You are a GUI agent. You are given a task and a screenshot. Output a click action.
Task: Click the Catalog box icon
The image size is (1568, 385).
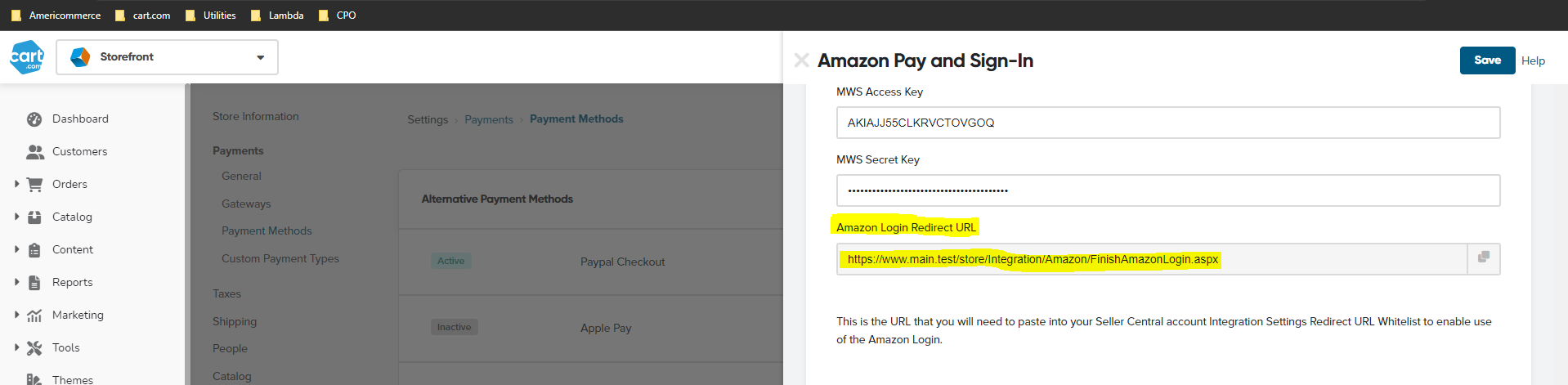(x=34, y=217)
